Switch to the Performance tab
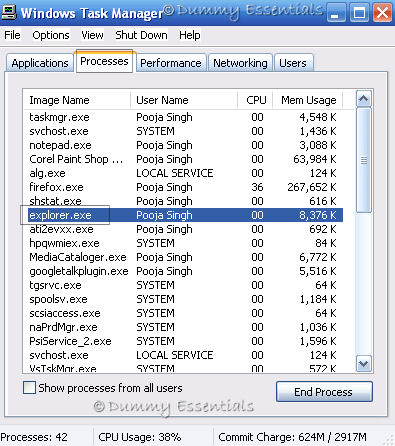 tap(171, 63)
